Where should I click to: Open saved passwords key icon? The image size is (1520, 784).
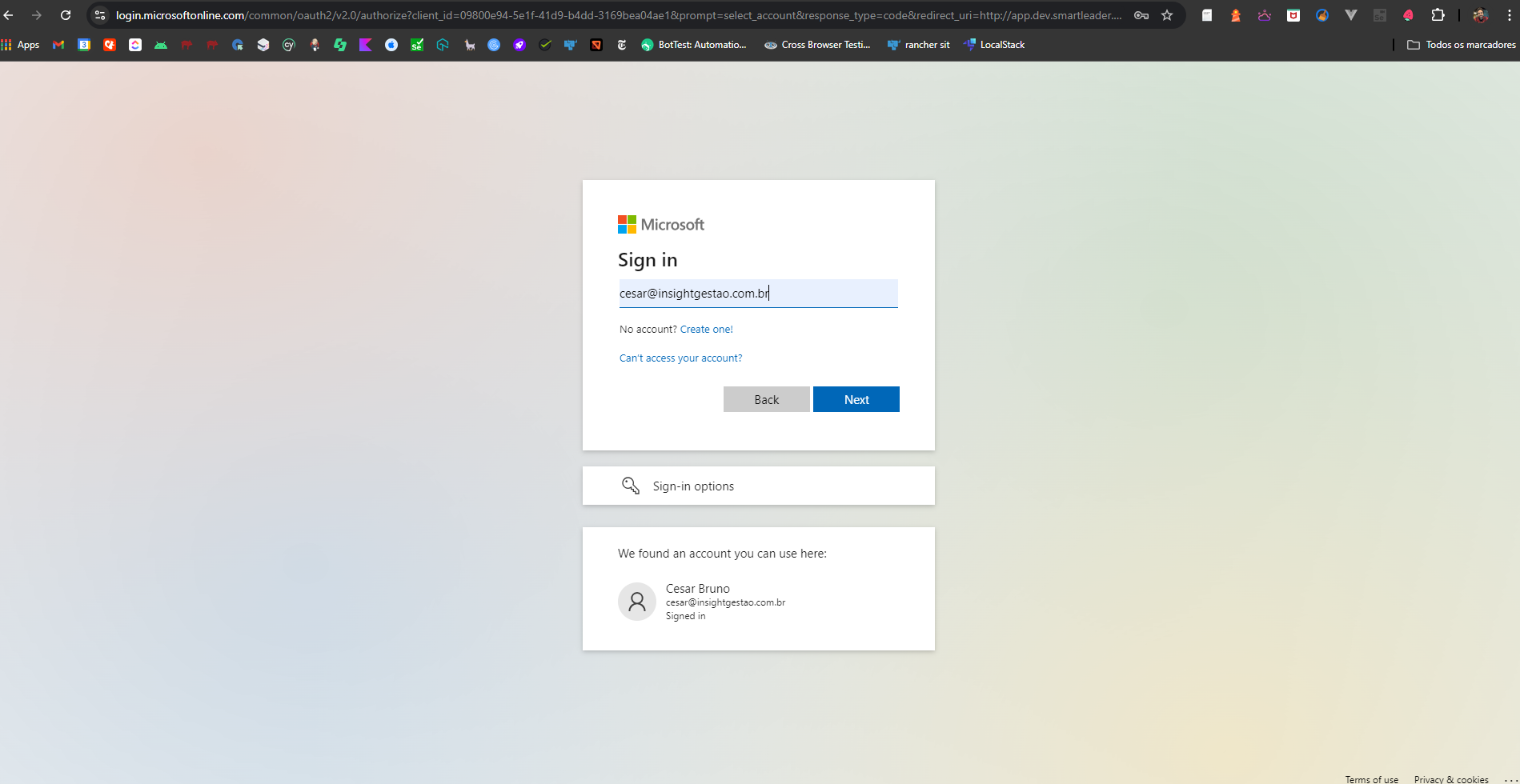point(1141,15)
